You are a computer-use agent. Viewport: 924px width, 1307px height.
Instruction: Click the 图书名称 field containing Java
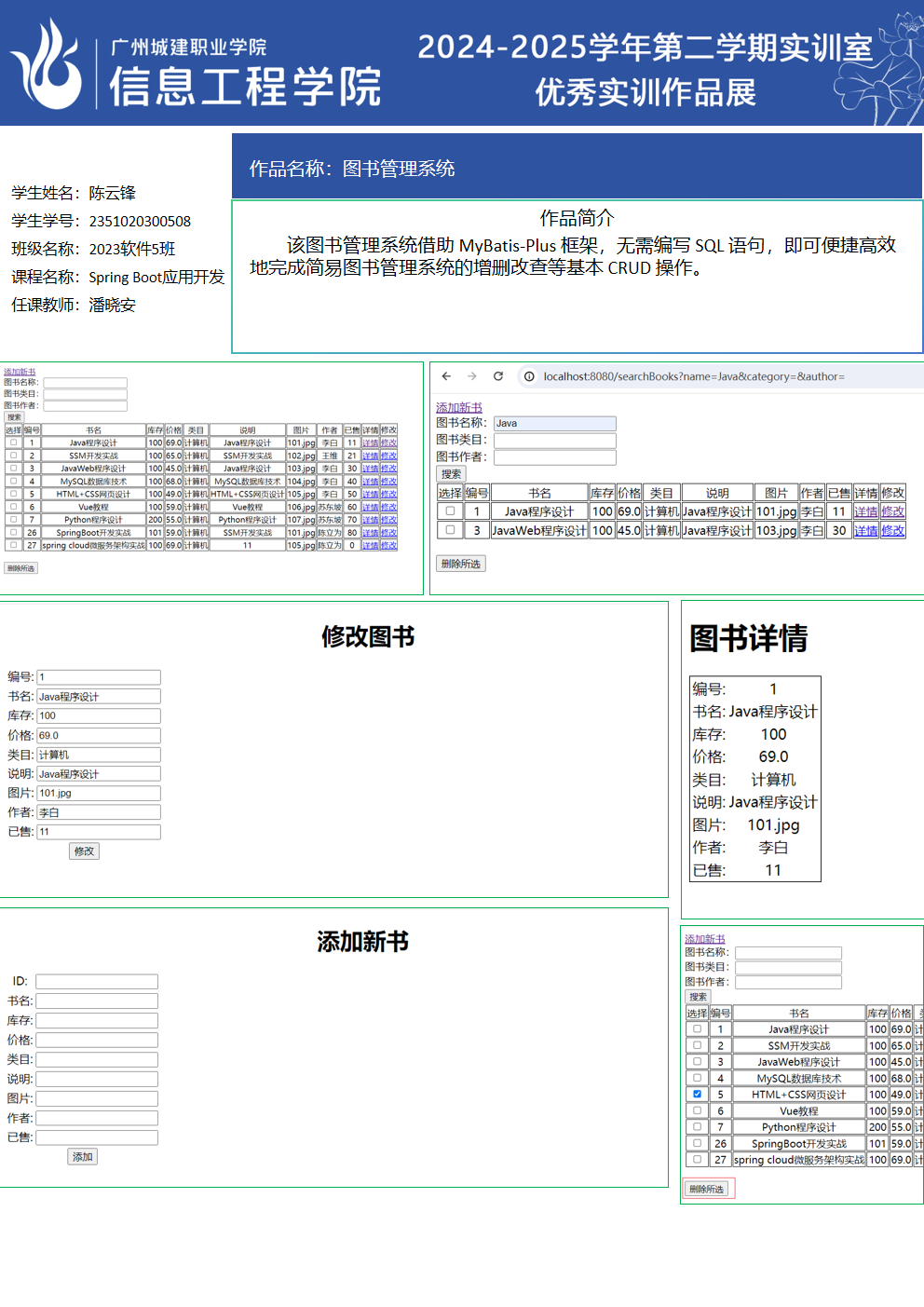554,423
